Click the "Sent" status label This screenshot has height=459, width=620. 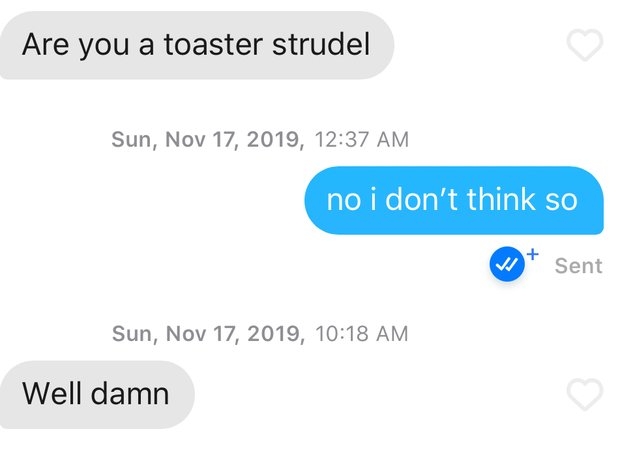[x=578, y=266]
